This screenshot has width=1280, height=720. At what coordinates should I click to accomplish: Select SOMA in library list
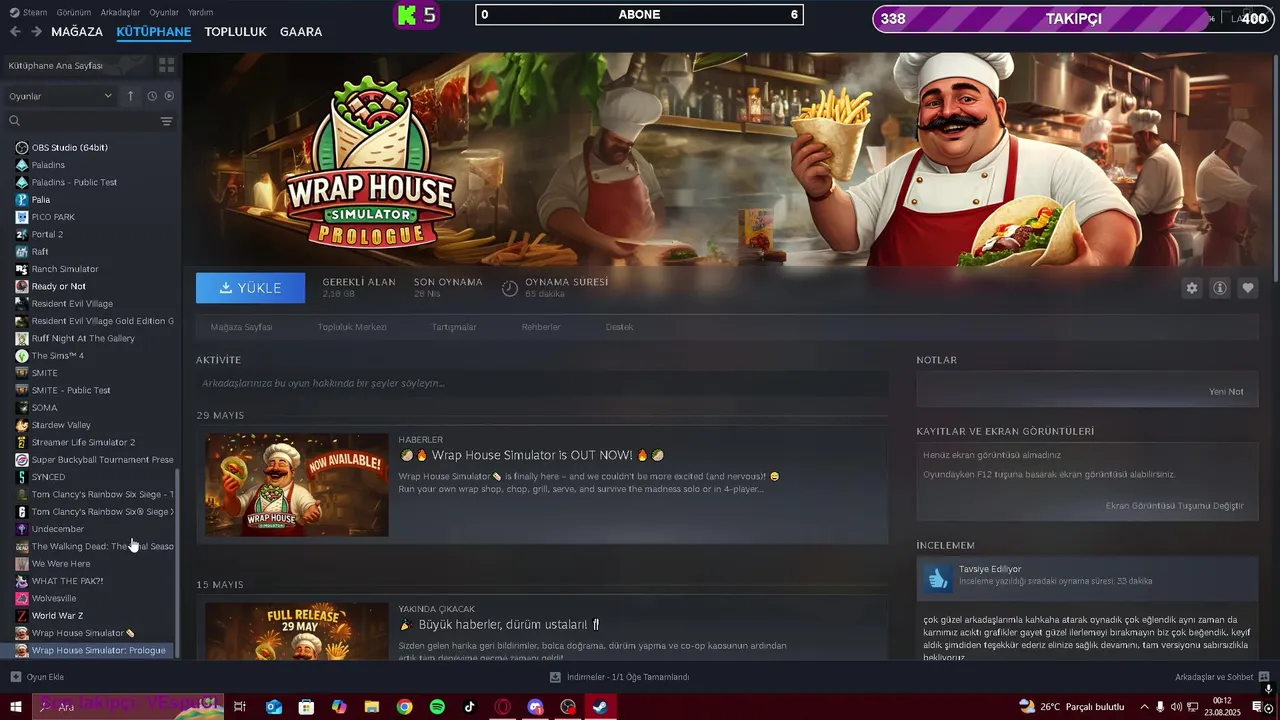click(44, 407)
